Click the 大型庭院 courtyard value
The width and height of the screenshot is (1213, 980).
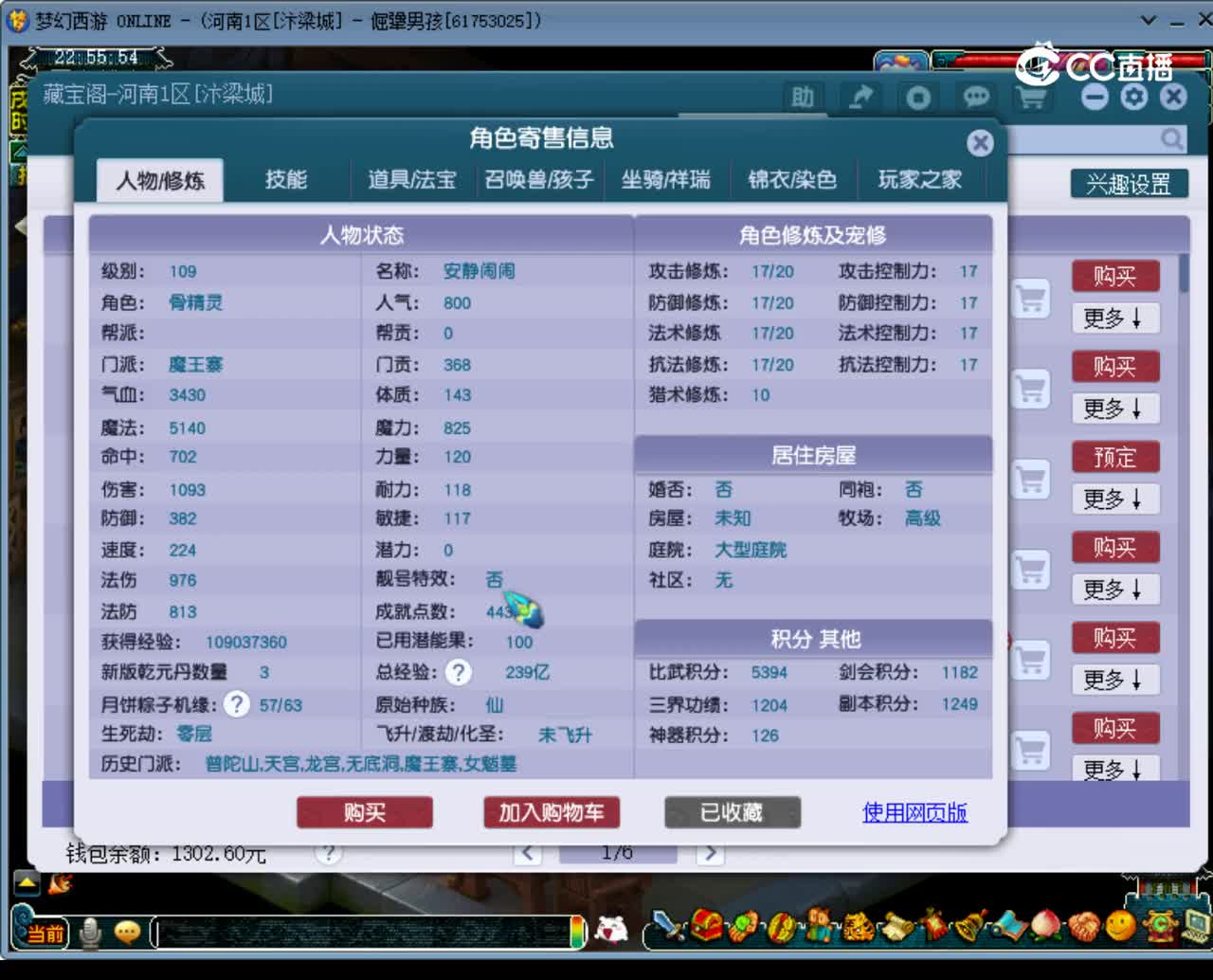751,550
